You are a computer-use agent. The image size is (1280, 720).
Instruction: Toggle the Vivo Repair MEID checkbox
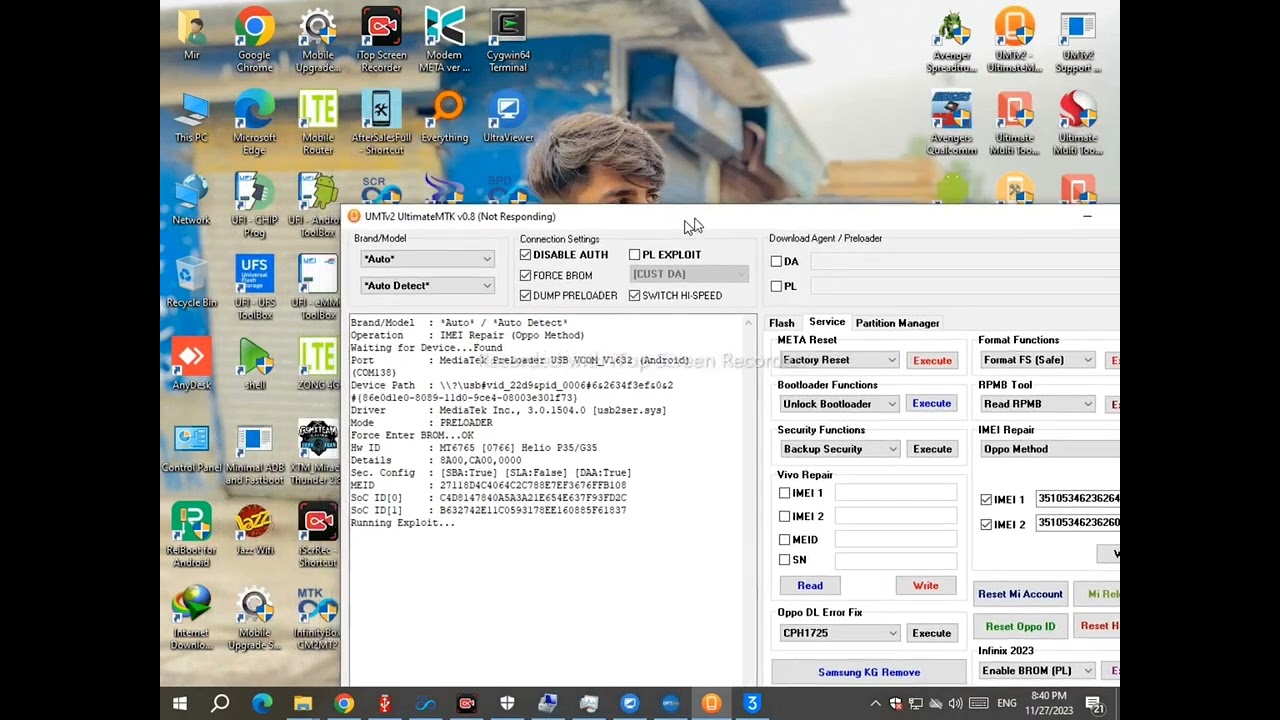pyautogui.click(x=785, y=540)
